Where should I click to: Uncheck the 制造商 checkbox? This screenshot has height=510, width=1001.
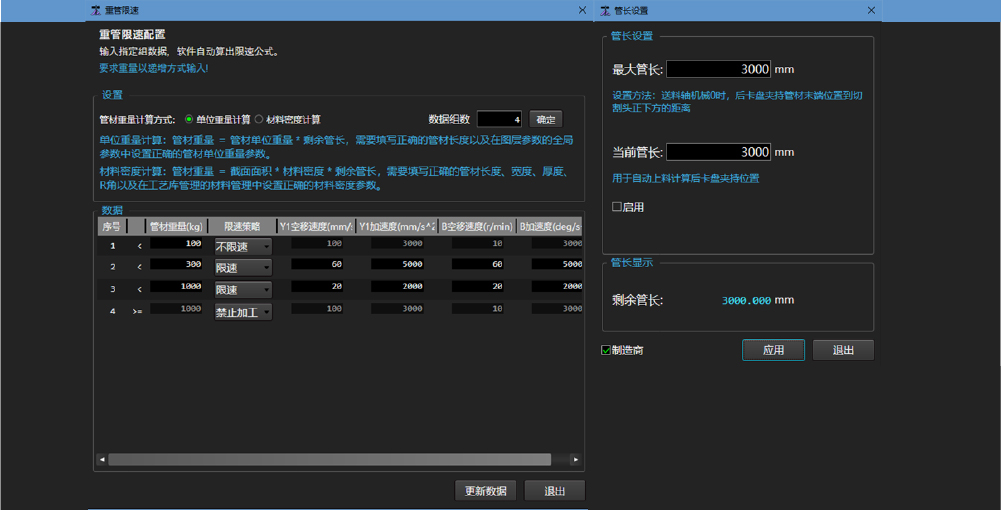pos(606,350)
